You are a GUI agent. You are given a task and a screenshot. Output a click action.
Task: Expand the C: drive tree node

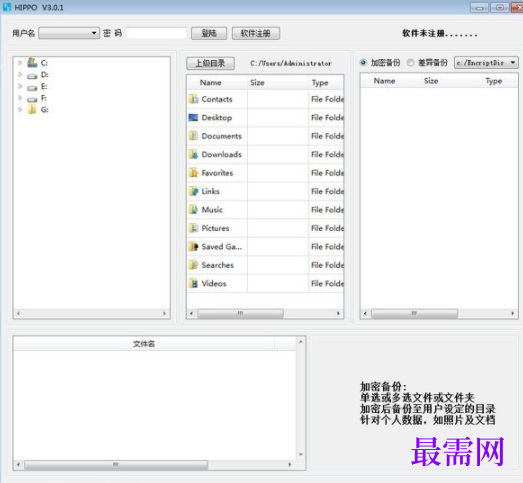click(x=20, y=63)
